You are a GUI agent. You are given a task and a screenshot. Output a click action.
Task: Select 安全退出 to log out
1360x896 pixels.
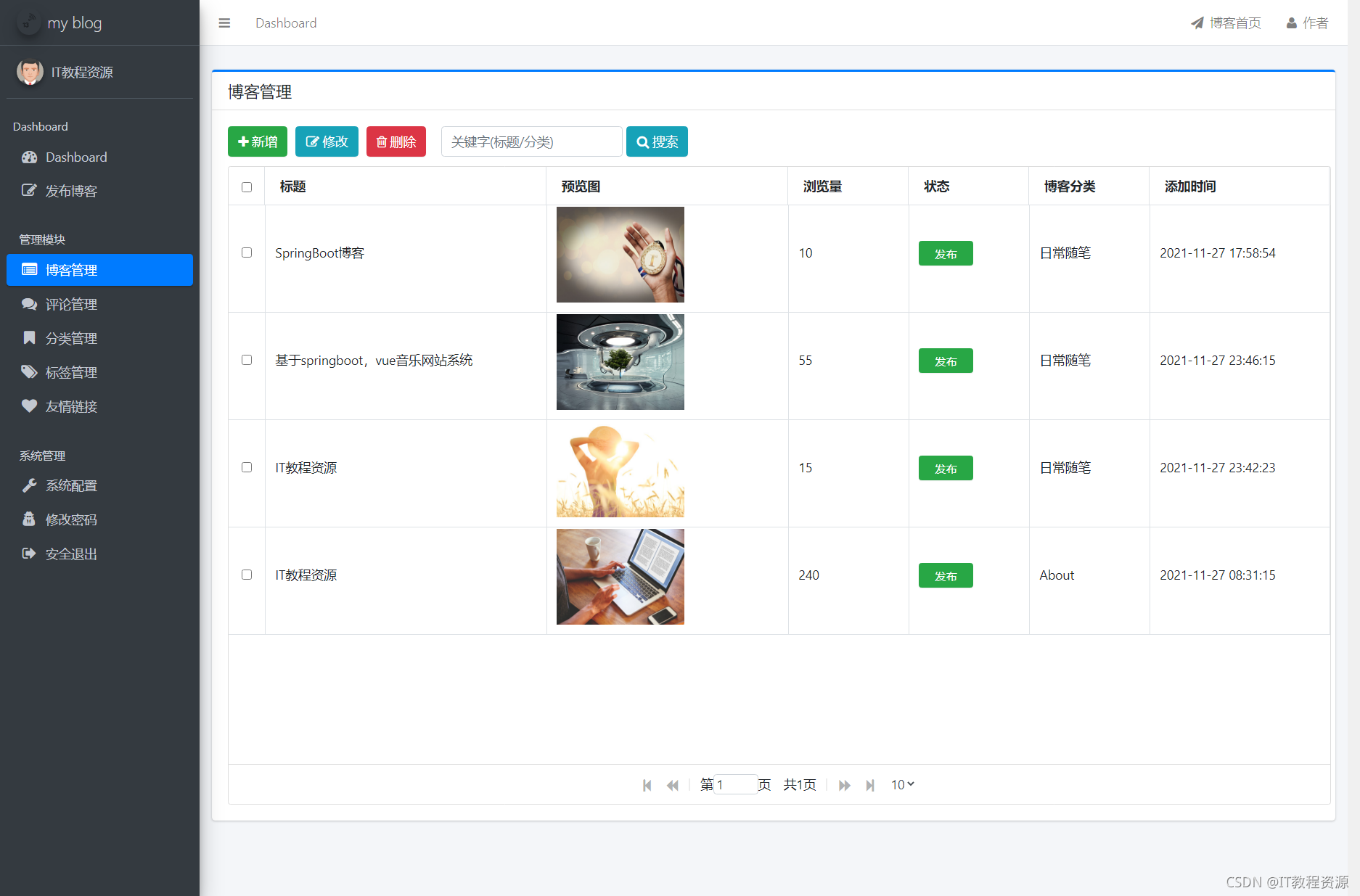[x=99, y=554]
